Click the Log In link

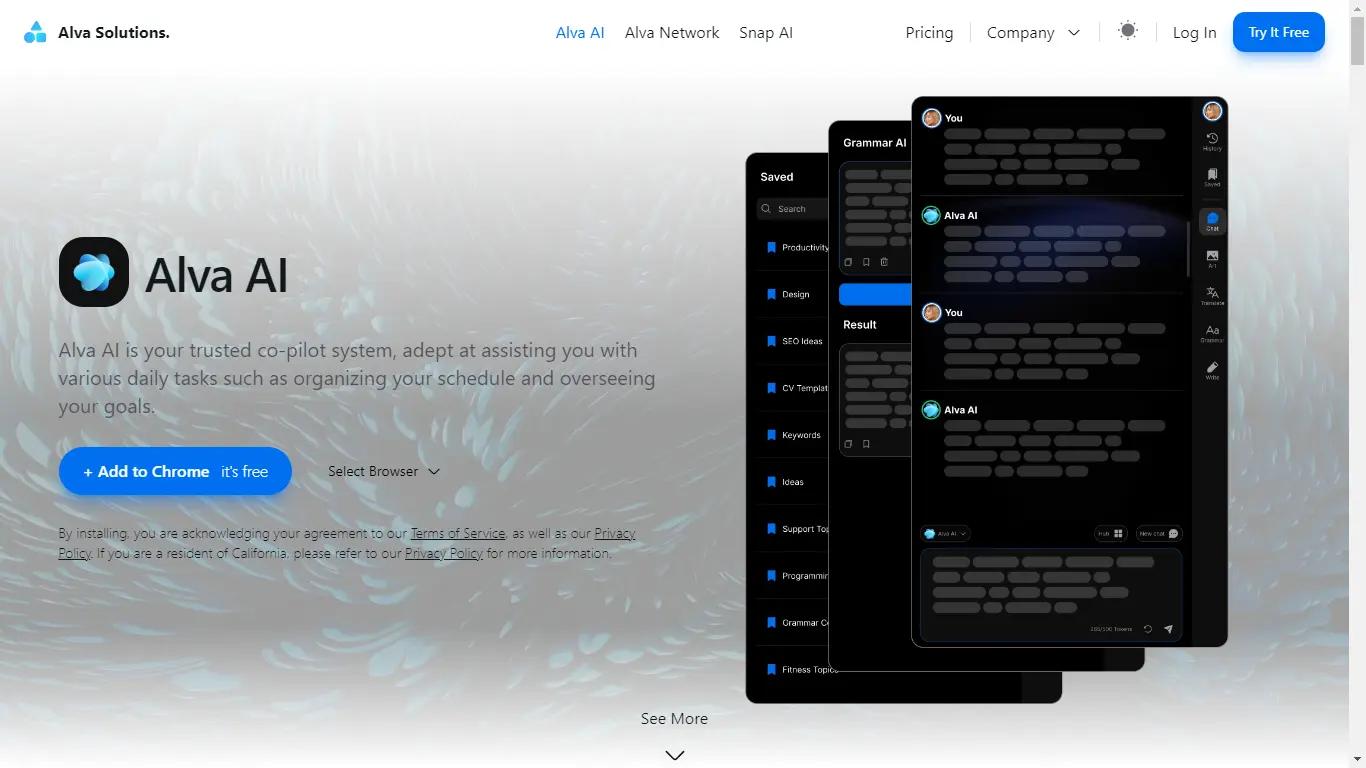[x=1194, y=32]
